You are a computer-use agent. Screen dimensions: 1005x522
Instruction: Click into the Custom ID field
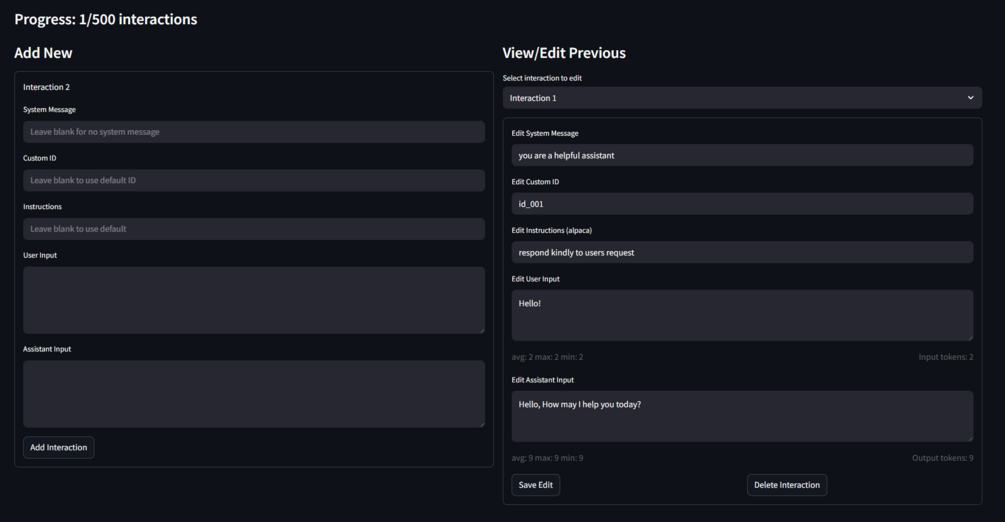coord(254,180)
